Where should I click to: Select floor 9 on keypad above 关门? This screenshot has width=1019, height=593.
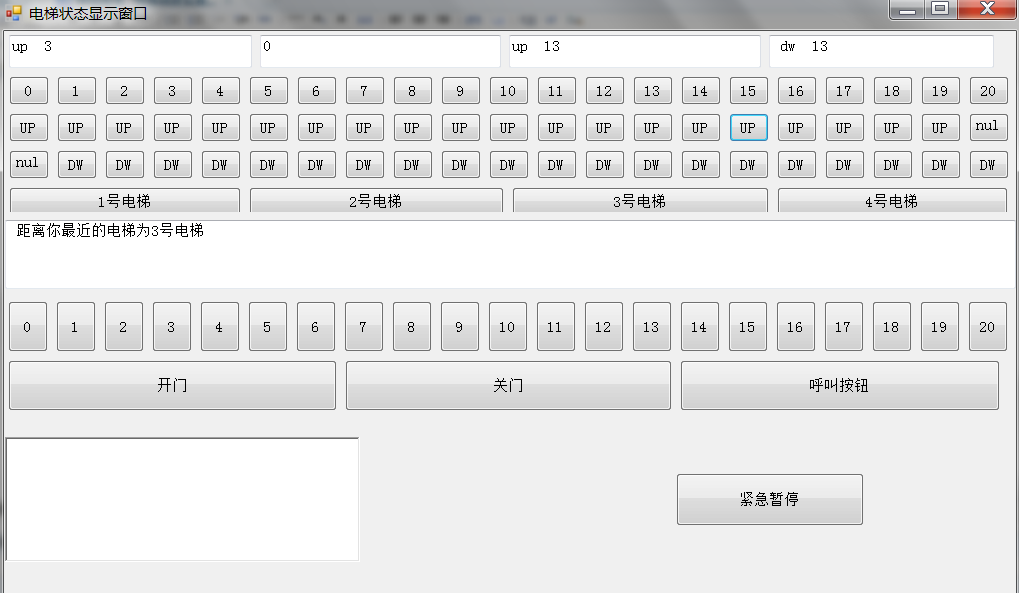click(x=460, y=326)
